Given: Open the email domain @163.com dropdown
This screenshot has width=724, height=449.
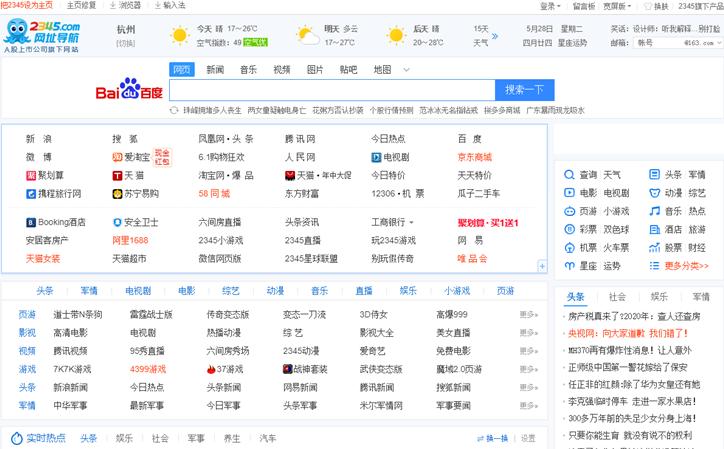Looking at the screenshot, I should [702, 42].
